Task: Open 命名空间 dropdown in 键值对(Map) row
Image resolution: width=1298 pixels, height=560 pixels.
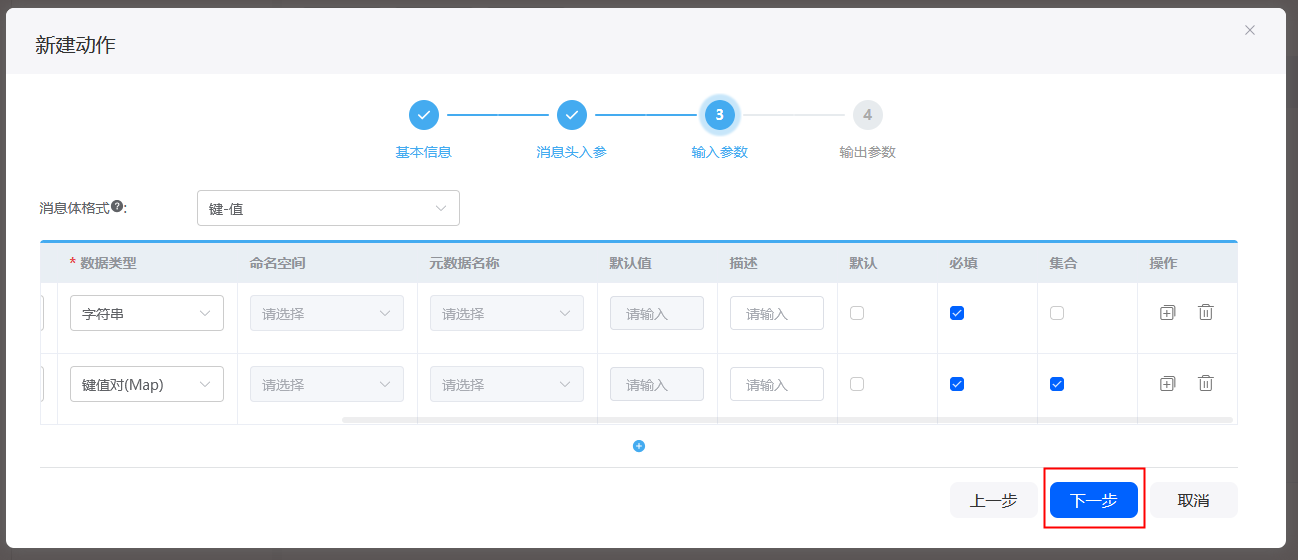Action: point(327,384)
